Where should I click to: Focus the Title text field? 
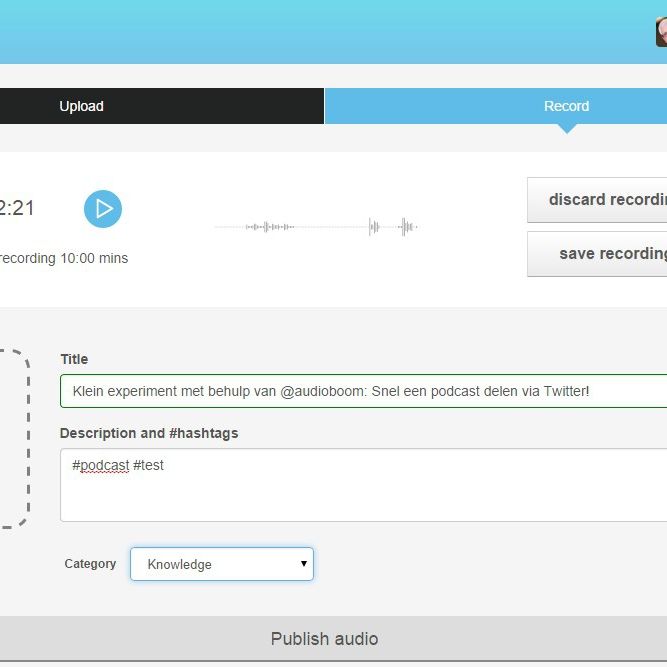tap(360, 391)
